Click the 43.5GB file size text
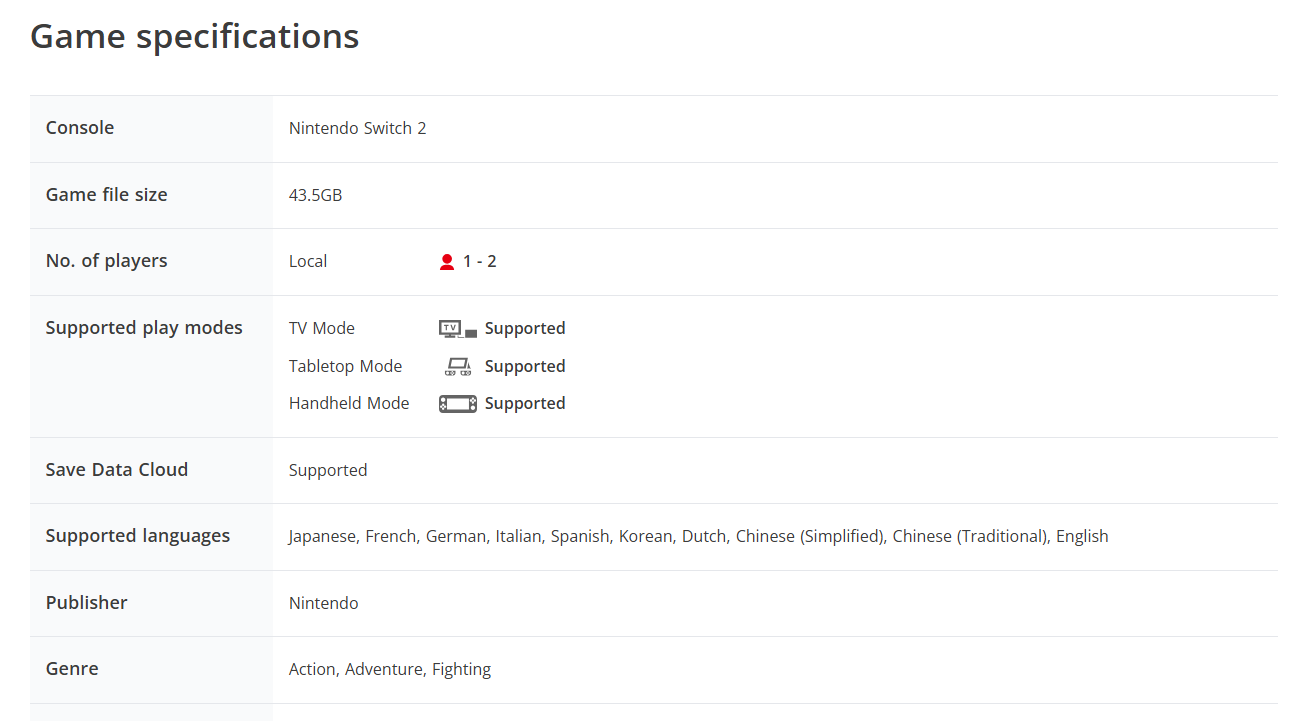 [316, 195]
